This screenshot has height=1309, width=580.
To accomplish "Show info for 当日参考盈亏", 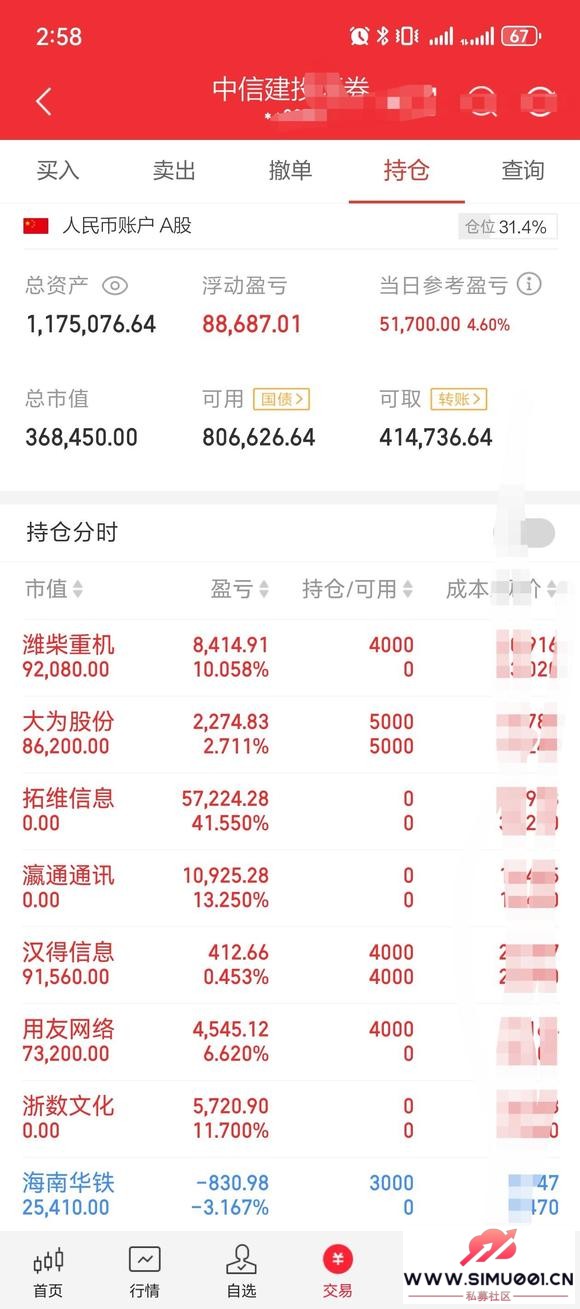I will click(529, 284).
